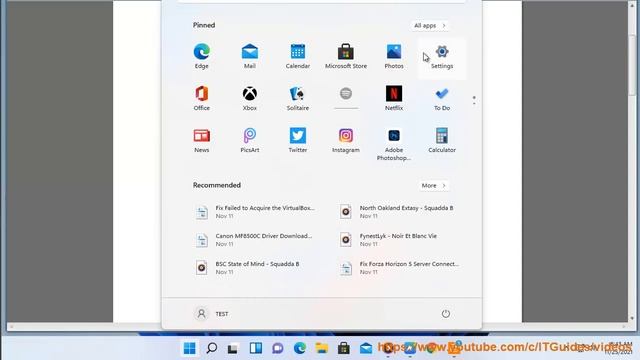Open 'Fix Forza Horizon 5 Server Connect...' document
This screenshot has width=640, height=360.
tap(399, 268)
